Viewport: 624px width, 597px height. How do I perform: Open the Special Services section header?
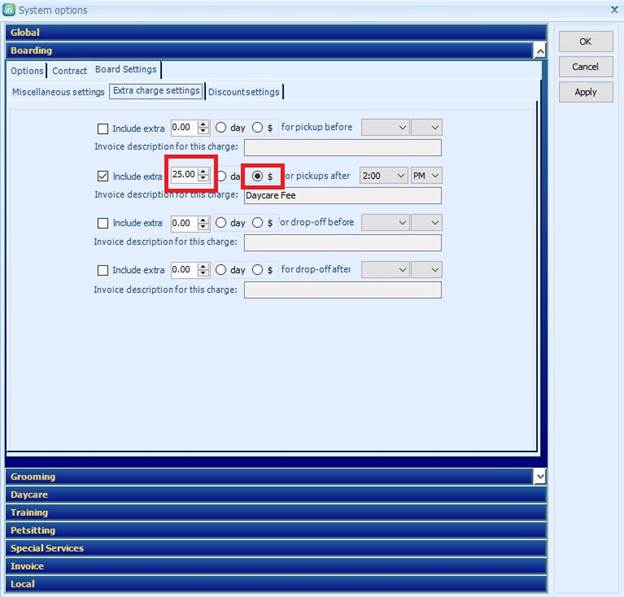276,548
